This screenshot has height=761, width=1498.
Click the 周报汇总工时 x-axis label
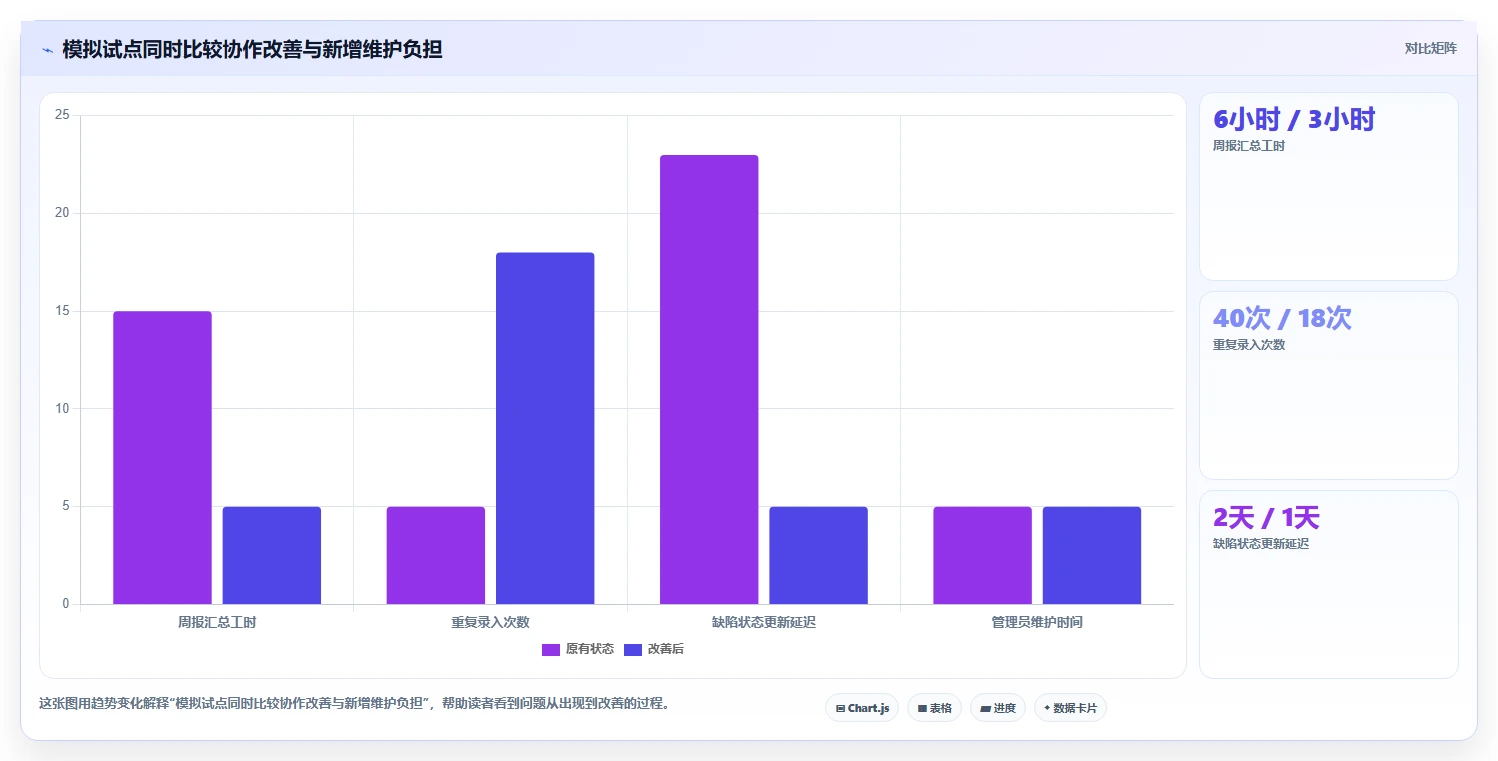217,622
